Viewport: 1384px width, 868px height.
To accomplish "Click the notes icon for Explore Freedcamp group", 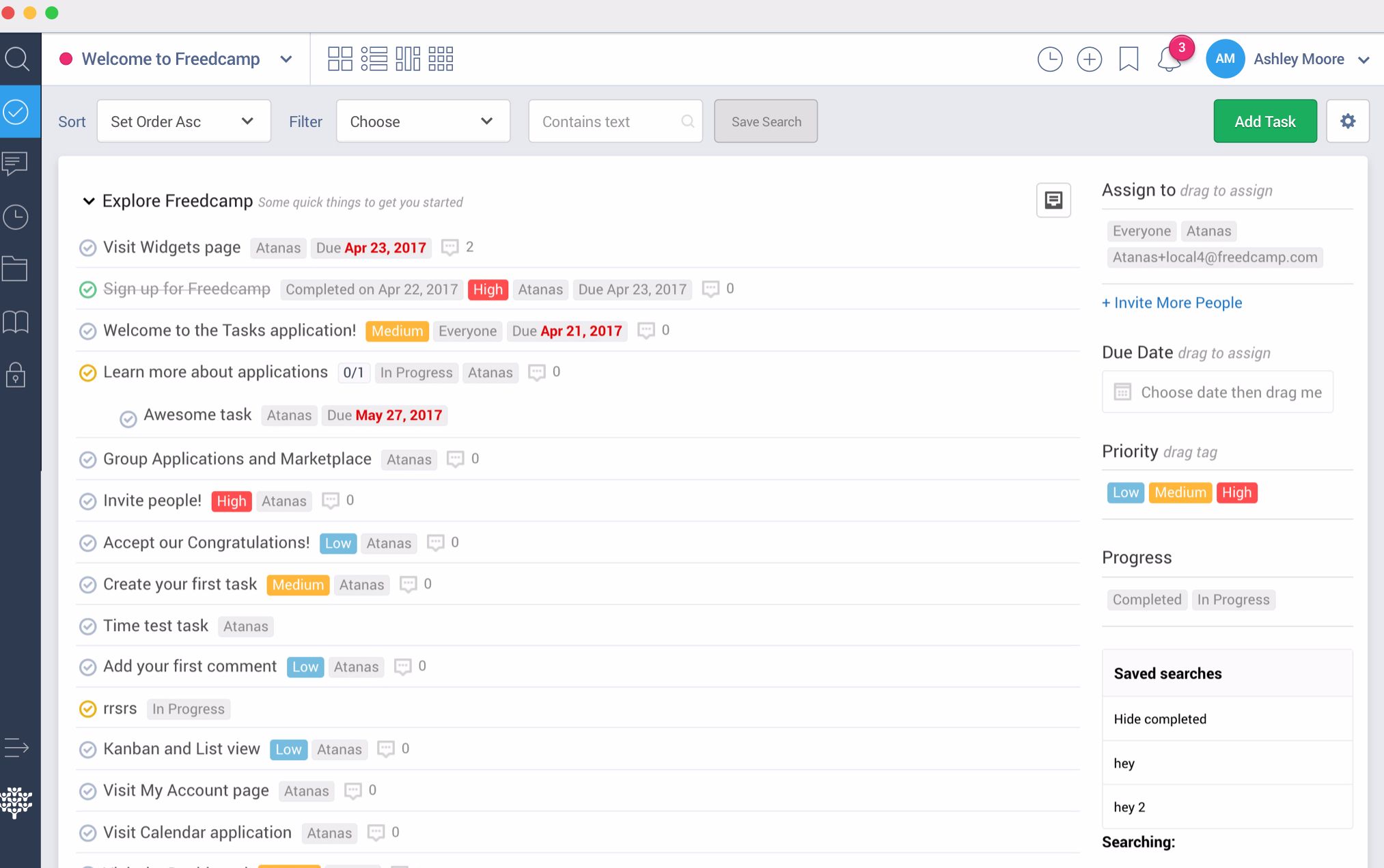I will click(x=1053, y=200).
